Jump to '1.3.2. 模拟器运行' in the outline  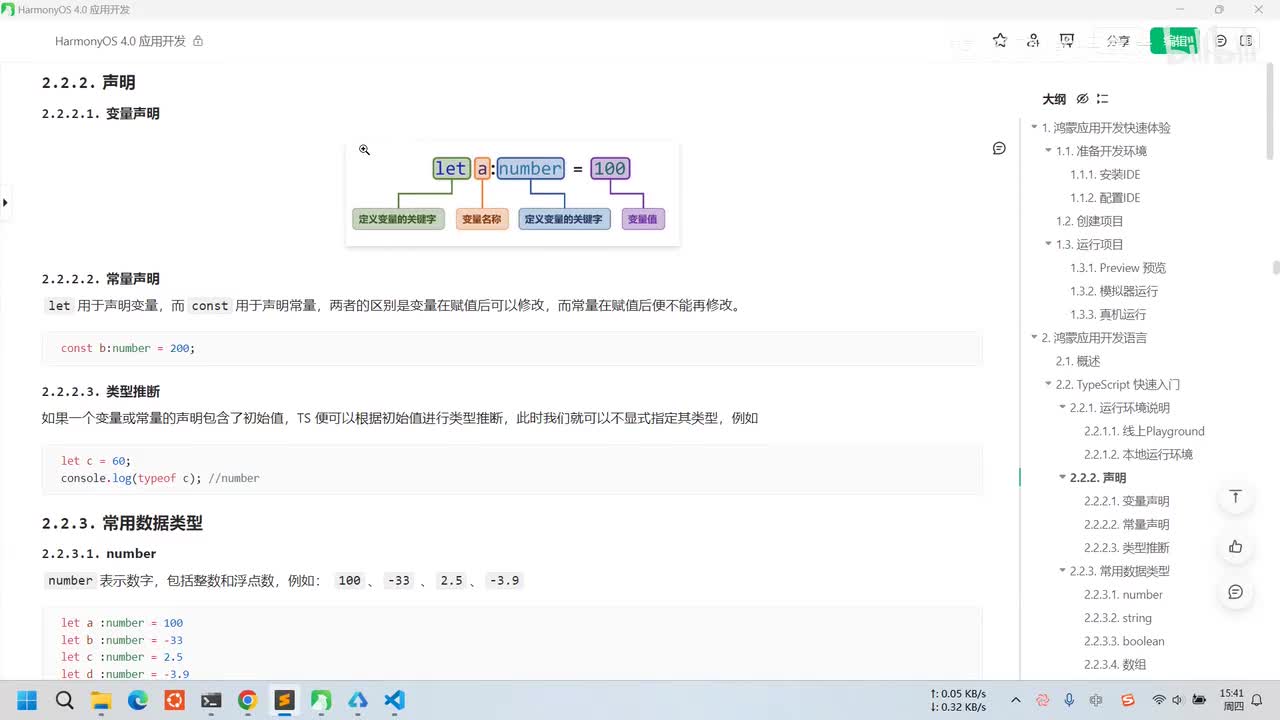pos(1114,291)
